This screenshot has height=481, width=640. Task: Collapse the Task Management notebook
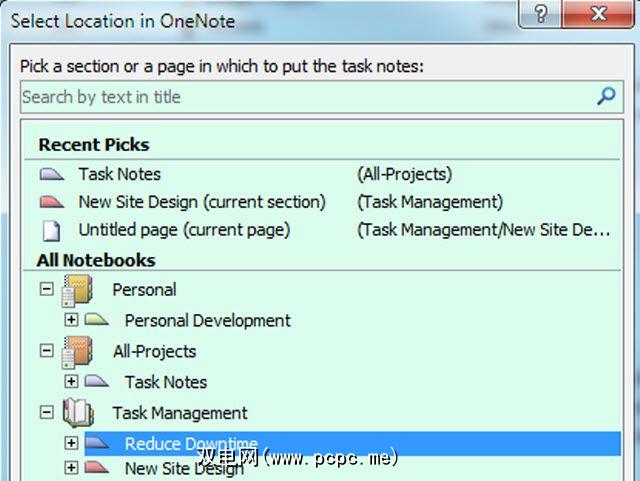(47, 412)
